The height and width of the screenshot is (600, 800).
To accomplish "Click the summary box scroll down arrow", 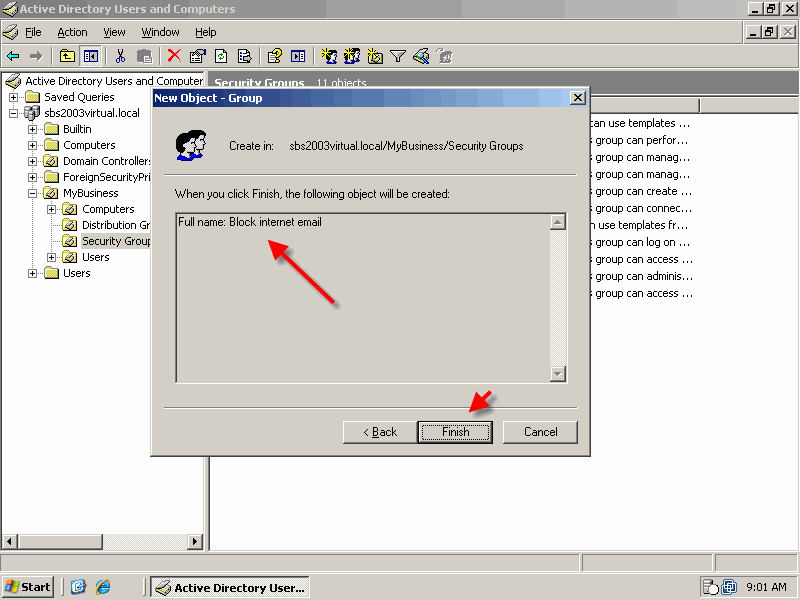I will pyautogui.click(x=558, y=373).
